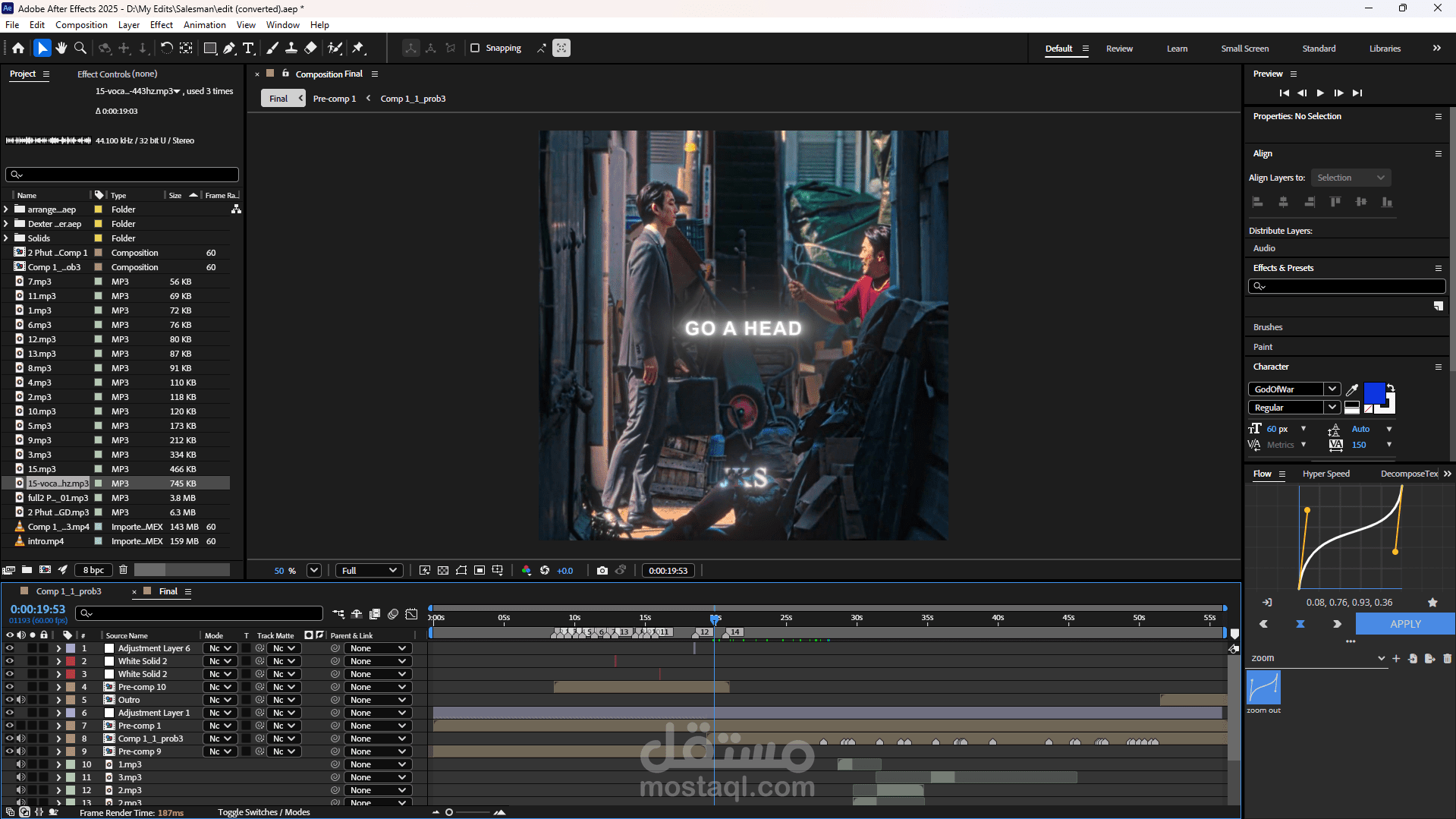Select the Hand tool
1456x819 pixels.
pos(61,48)
